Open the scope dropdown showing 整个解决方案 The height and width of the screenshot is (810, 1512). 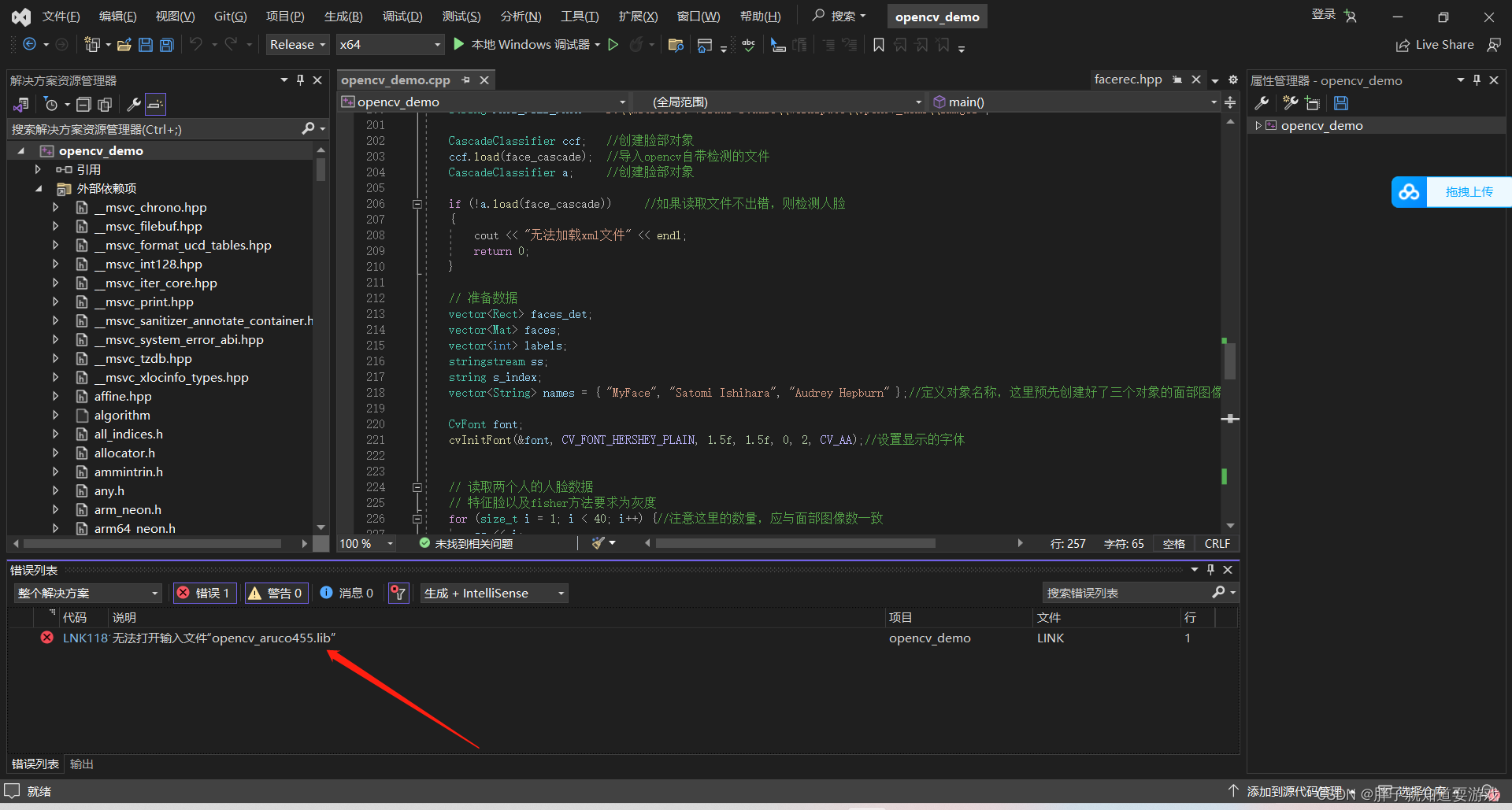87,594
